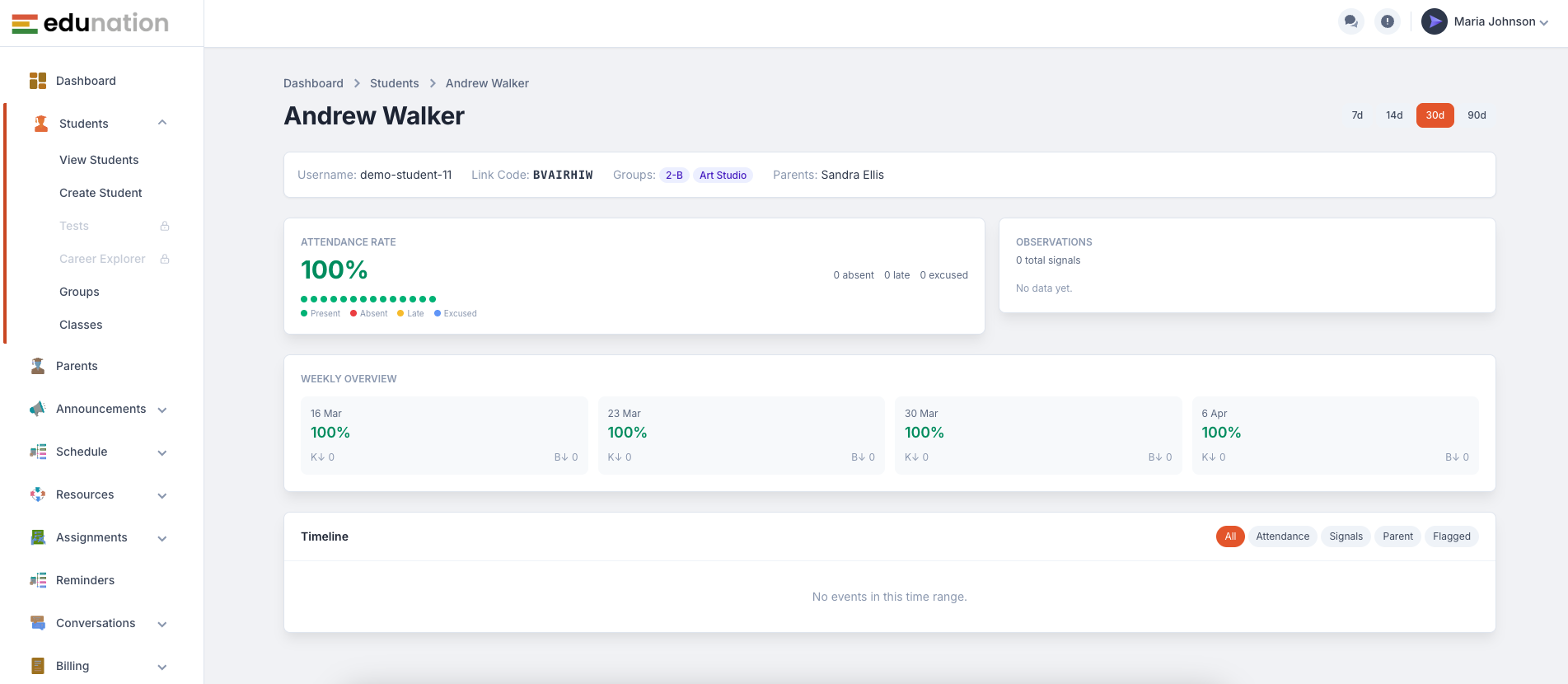Click the lock icon beside Career Explorer
This screenshot has height=684, width=1568.
click(165, 259)
